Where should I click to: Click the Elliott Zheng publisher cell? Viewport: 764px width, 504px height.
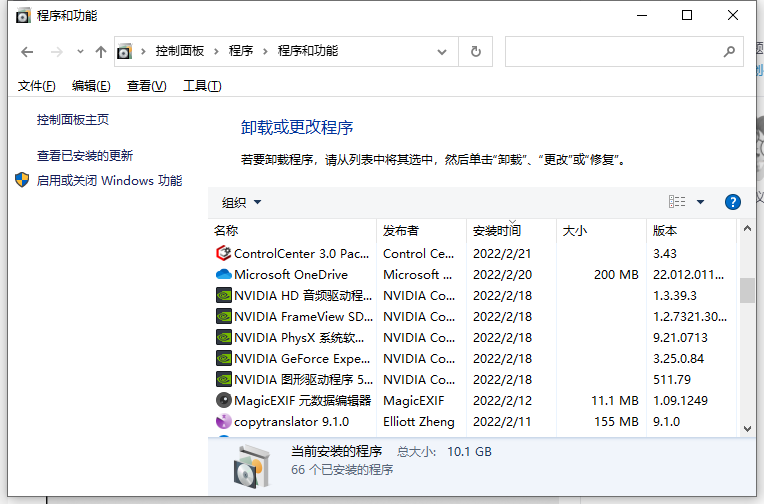tap(419, 422)
